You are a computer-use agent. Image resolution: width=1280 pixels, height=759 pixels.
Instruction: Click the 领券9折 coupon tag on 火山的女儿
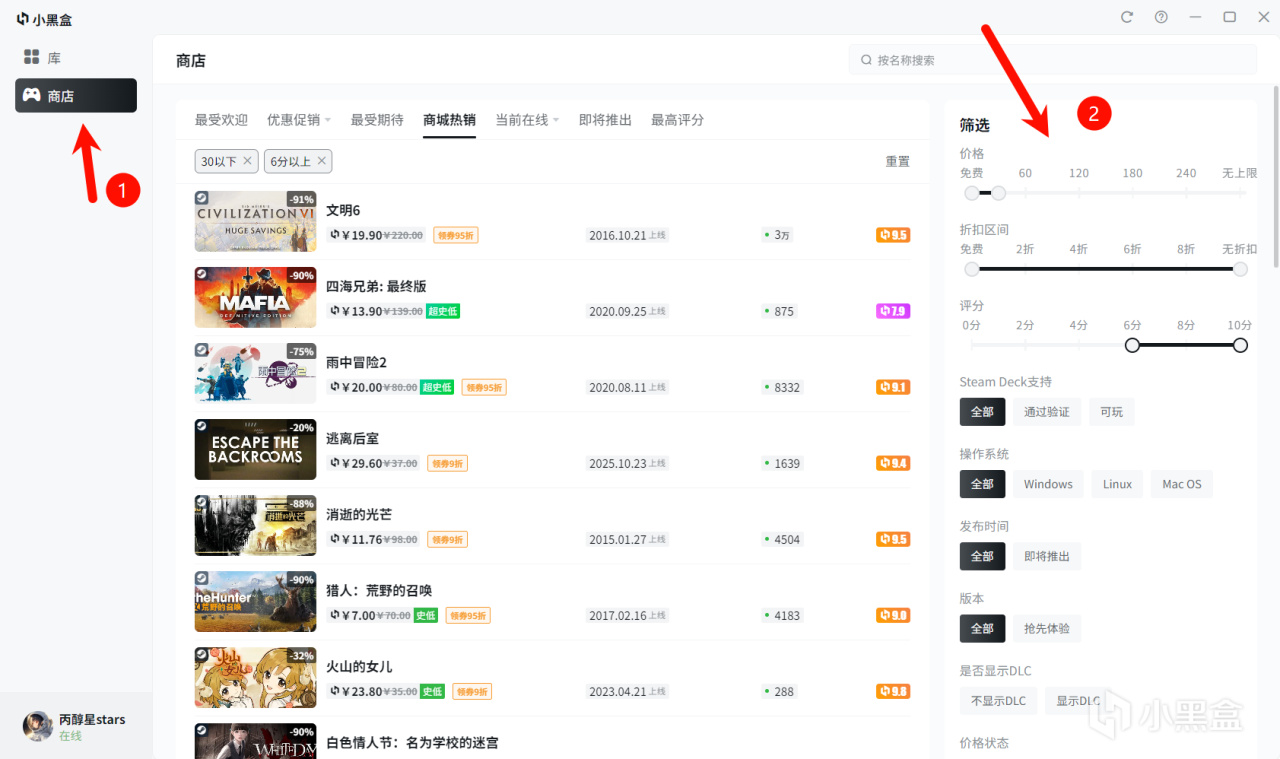[x=471, y=691]
